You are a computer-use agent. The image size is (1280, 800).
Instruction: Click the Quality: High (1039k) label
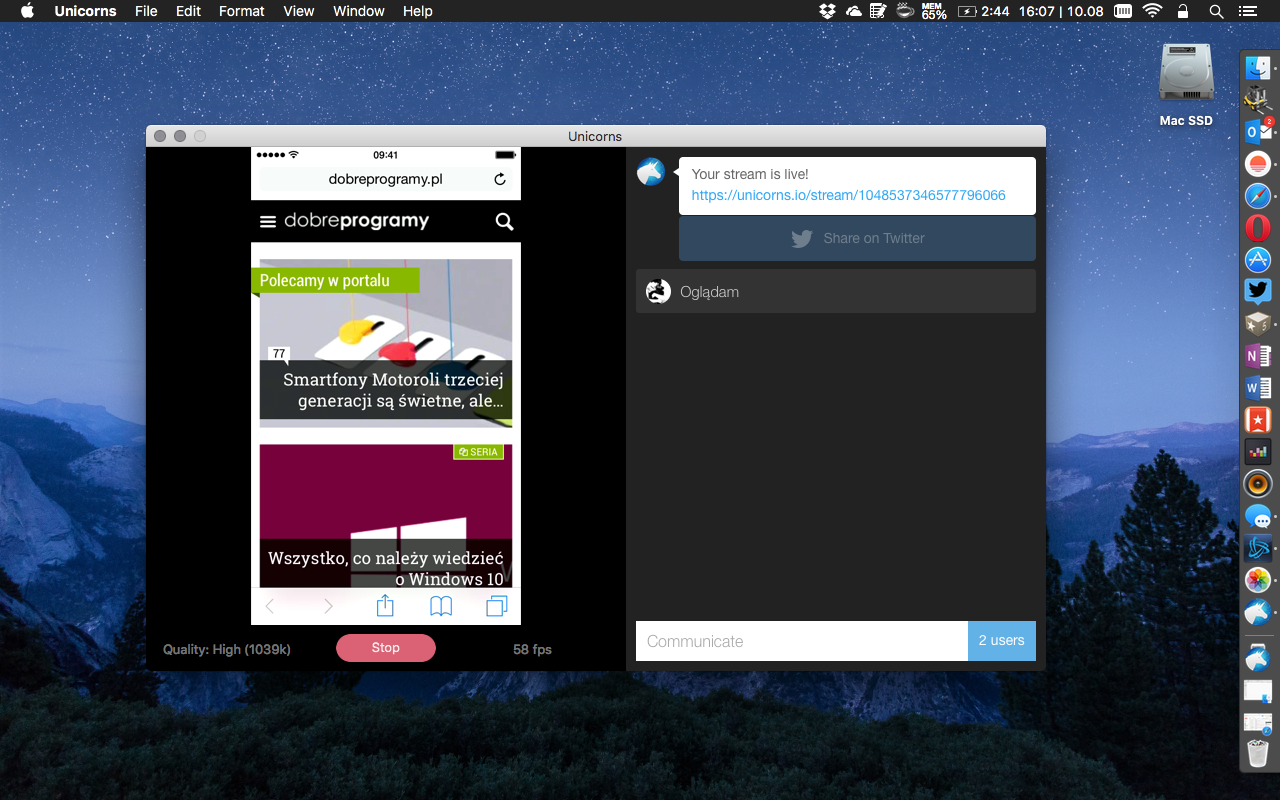click(x=227, y=650)
